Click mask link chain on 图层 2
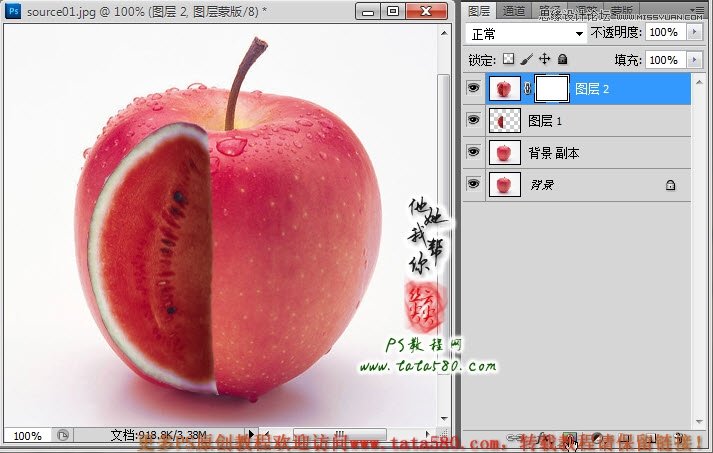The height and width of the screenshot is (453, 713). click(x=527, y=88)
